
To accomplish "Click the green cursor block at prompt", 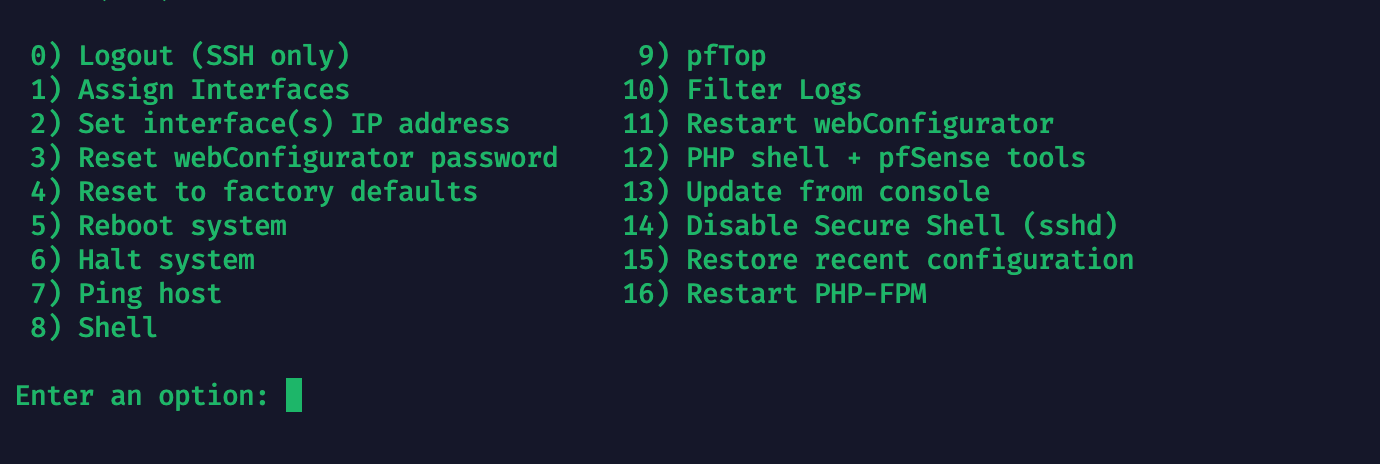I will 294,394.
